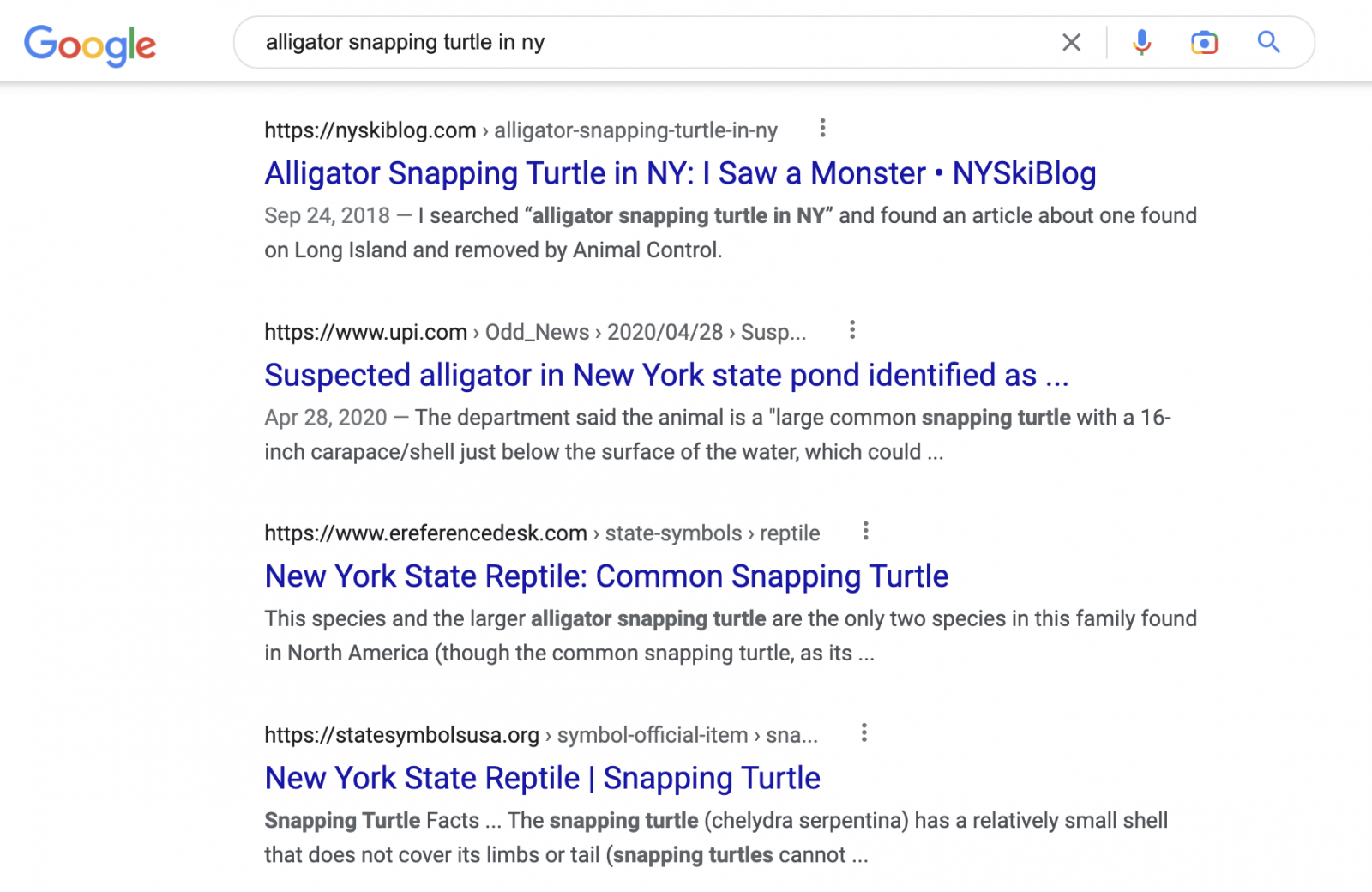Visit the ereferencedesk state-symbols breadcrumb
This screenshot has height=892, width=1372.
pos(673,533)
